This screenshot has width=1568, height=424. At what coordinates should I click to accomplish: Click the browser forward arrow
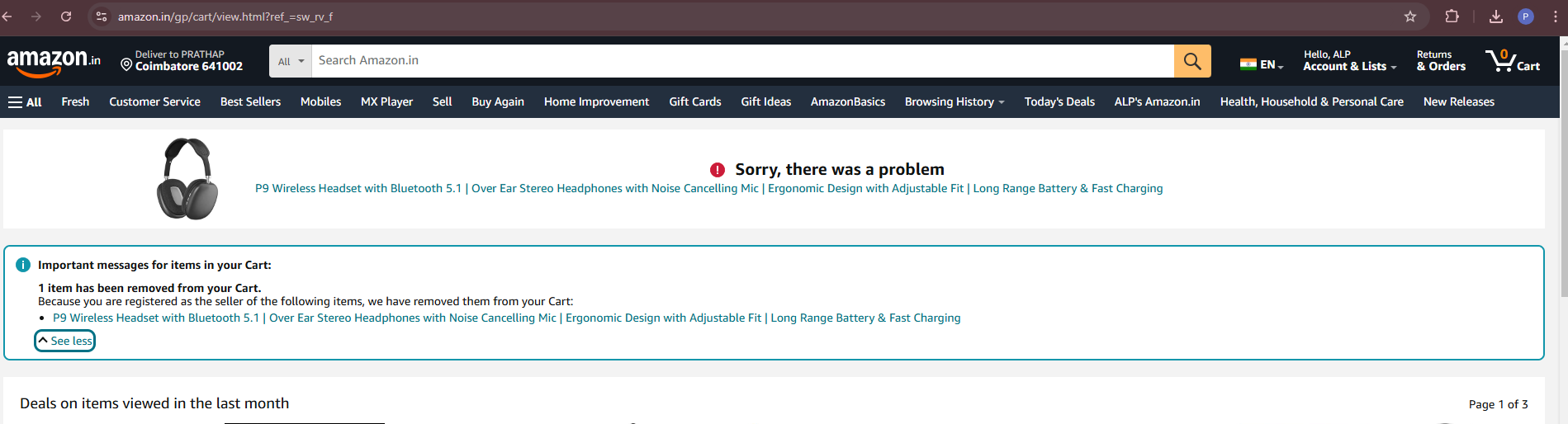tap(36, 16)
